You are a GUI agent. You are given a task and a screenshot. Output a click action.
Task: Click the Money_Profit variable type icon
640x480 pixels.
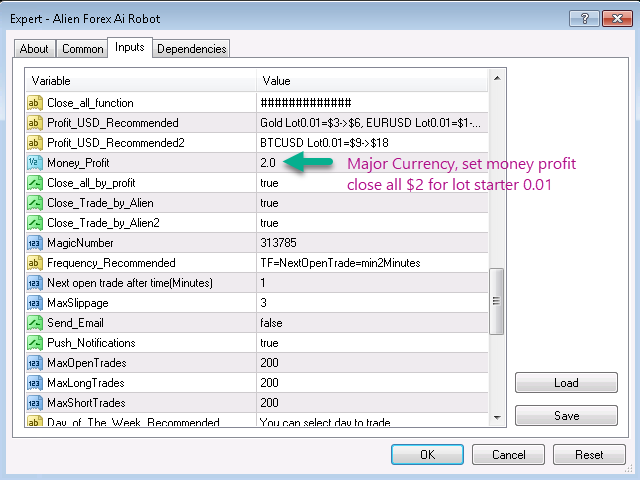35,163
